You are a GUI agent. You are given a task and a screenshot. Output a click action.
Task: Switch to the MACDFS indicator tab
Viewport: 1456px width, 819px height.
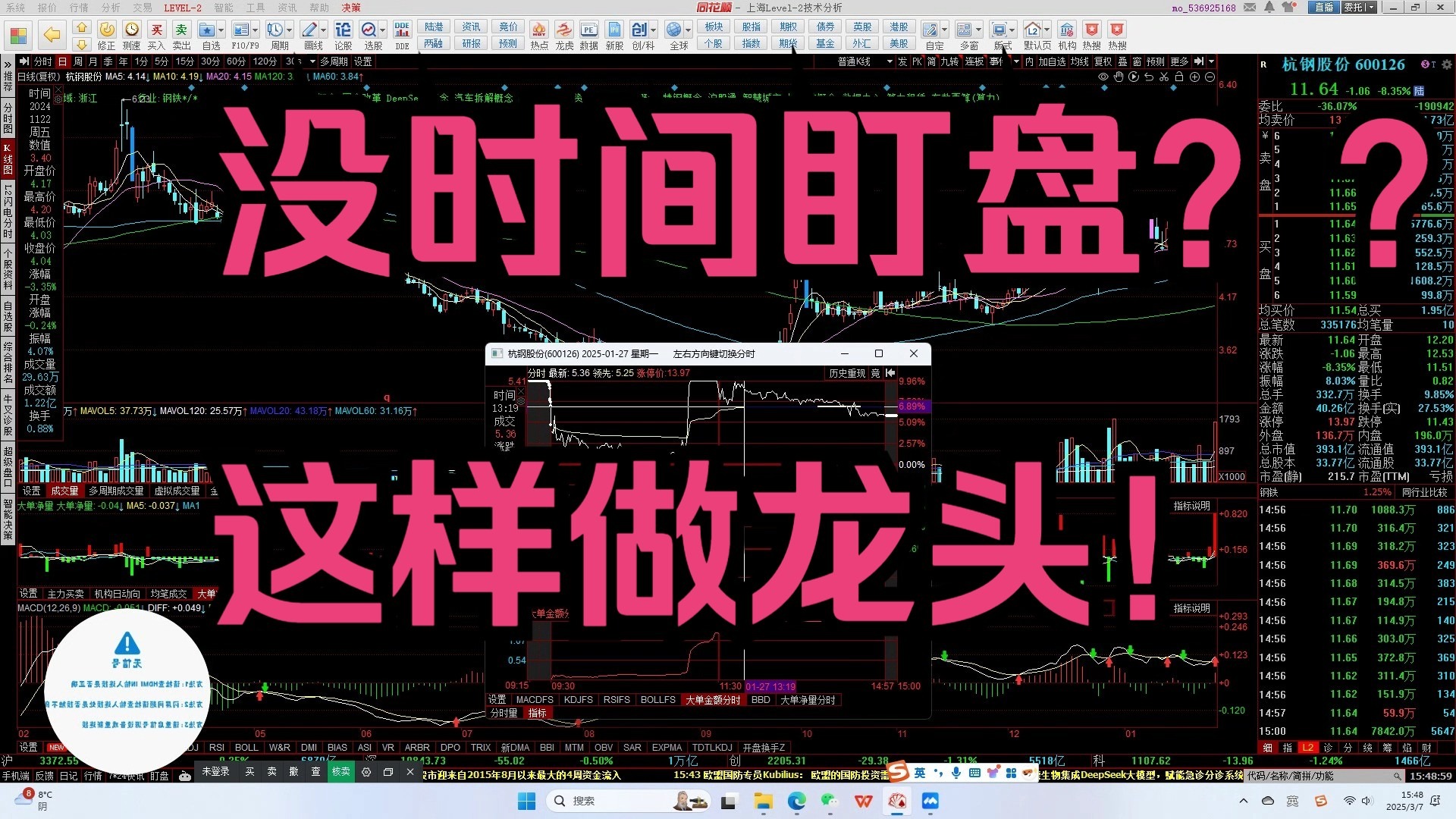pyautogui.click(x=535, y=700)
